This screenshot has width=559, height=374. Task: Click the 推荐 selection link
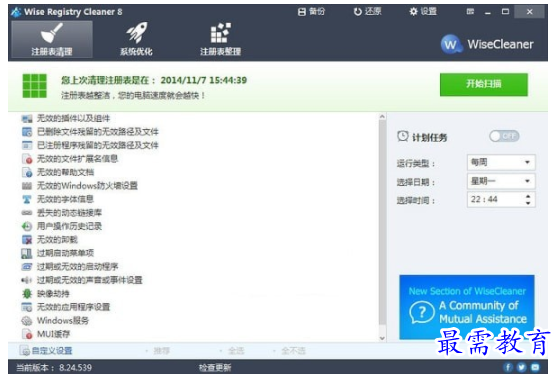[161, 351]
